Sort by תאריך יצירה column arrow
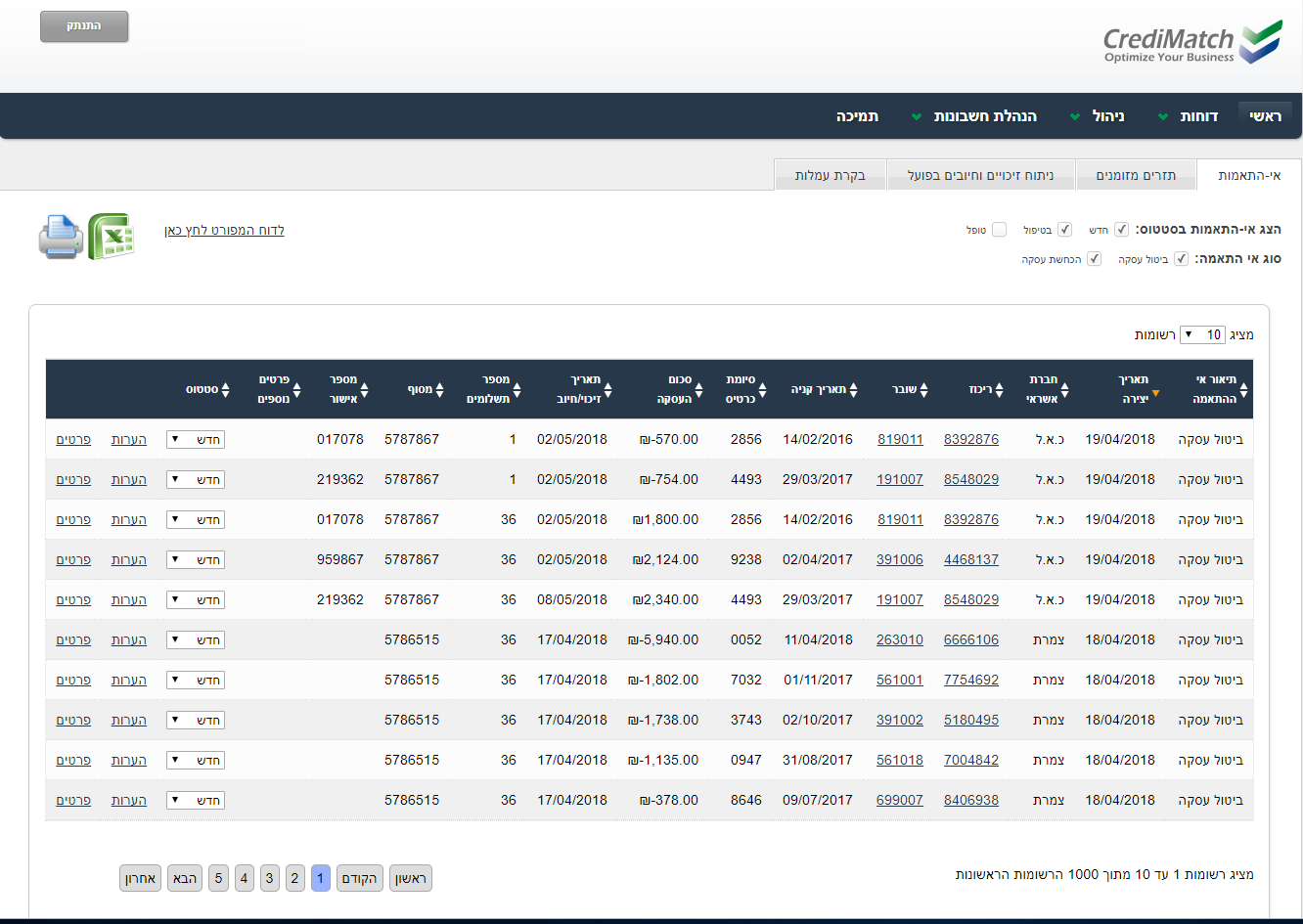Image resolution: width=1303 pixels, height=924 pixels. [1155, 392]
